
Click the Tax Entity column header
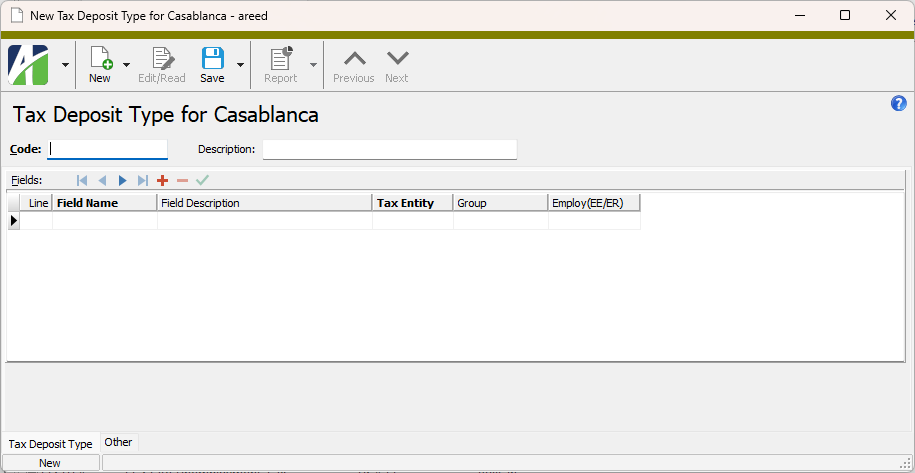(x=412, y=203)
